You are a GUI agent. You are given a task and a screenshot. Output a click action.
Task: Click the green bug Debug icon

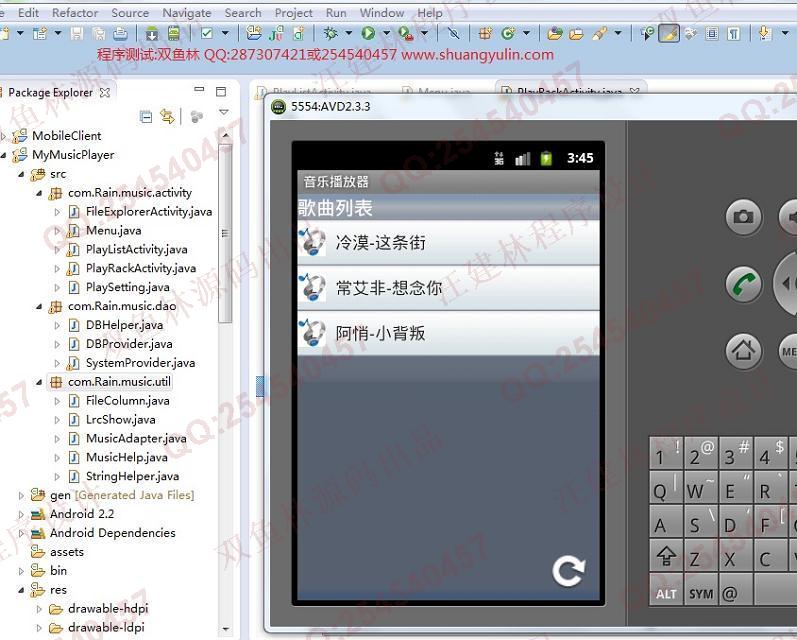tap(331, 34)
